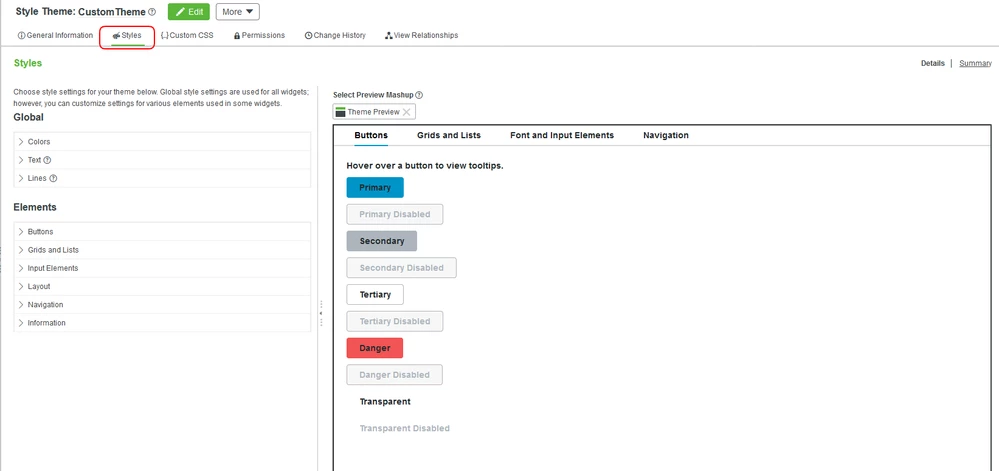Select the Buttons preview tab
999x471 pixels.
(x=371, y=135)
